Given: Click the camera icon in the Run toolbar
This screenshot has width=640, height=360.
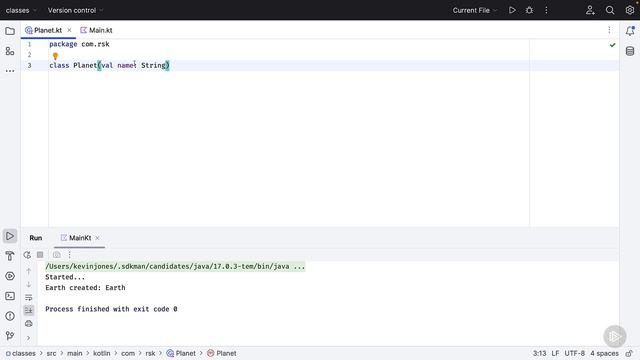Looking at the screenshot, I should [57, 255].
